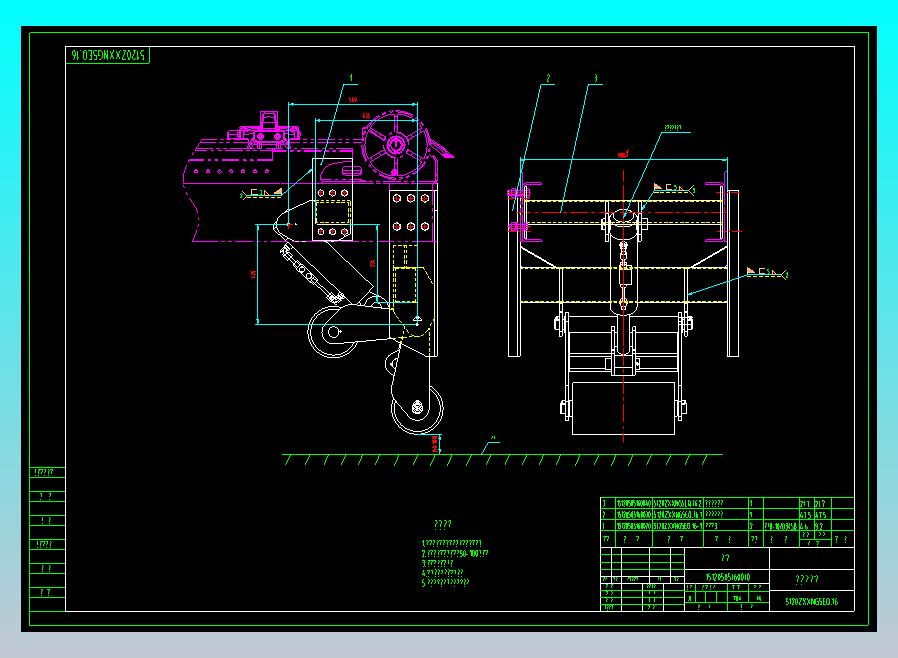
Task: Click the lower caster wheel in side view
Action: [417, 408]
